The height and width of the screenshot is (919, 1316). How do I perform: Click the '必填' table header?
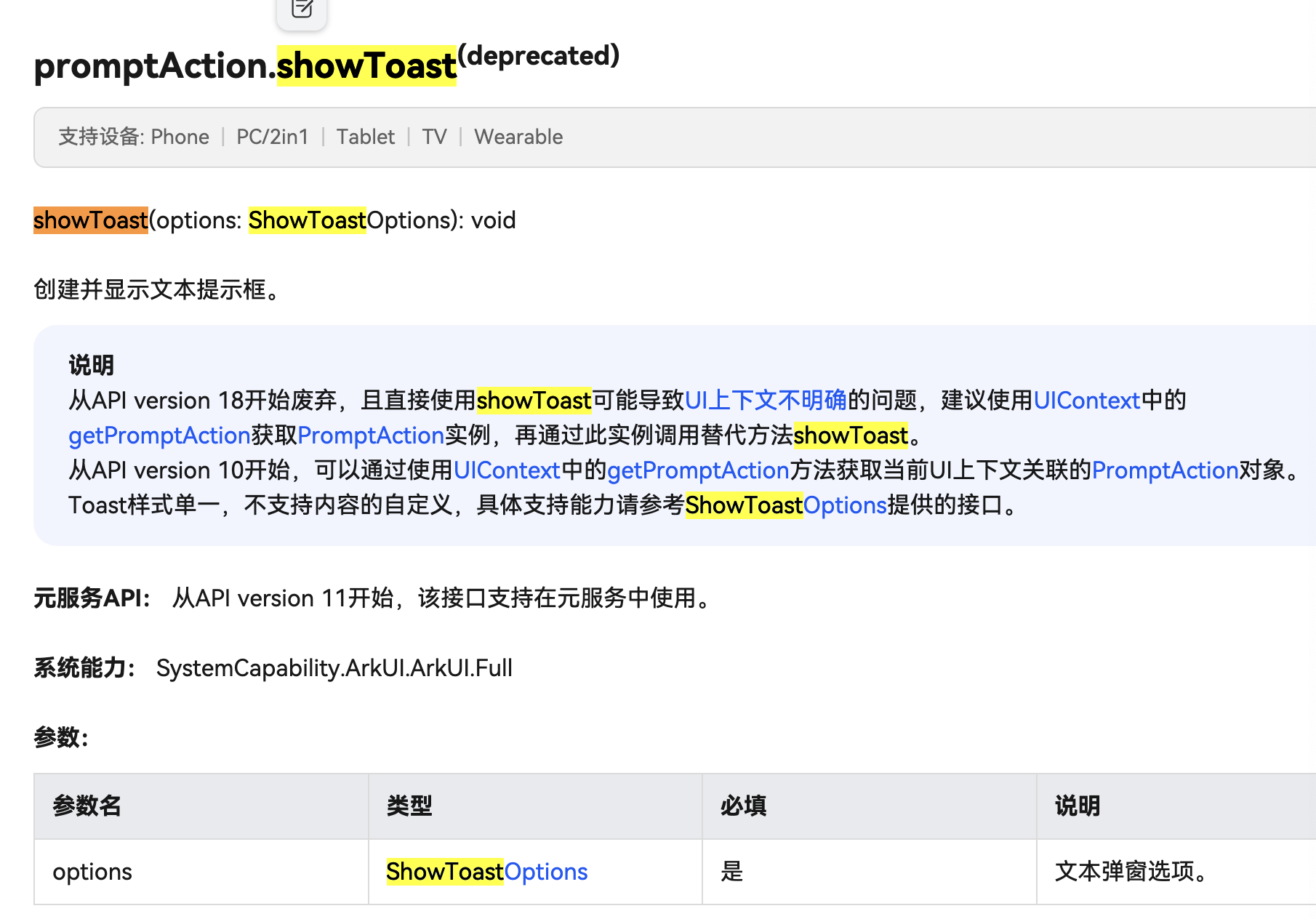tap(743, 806)
